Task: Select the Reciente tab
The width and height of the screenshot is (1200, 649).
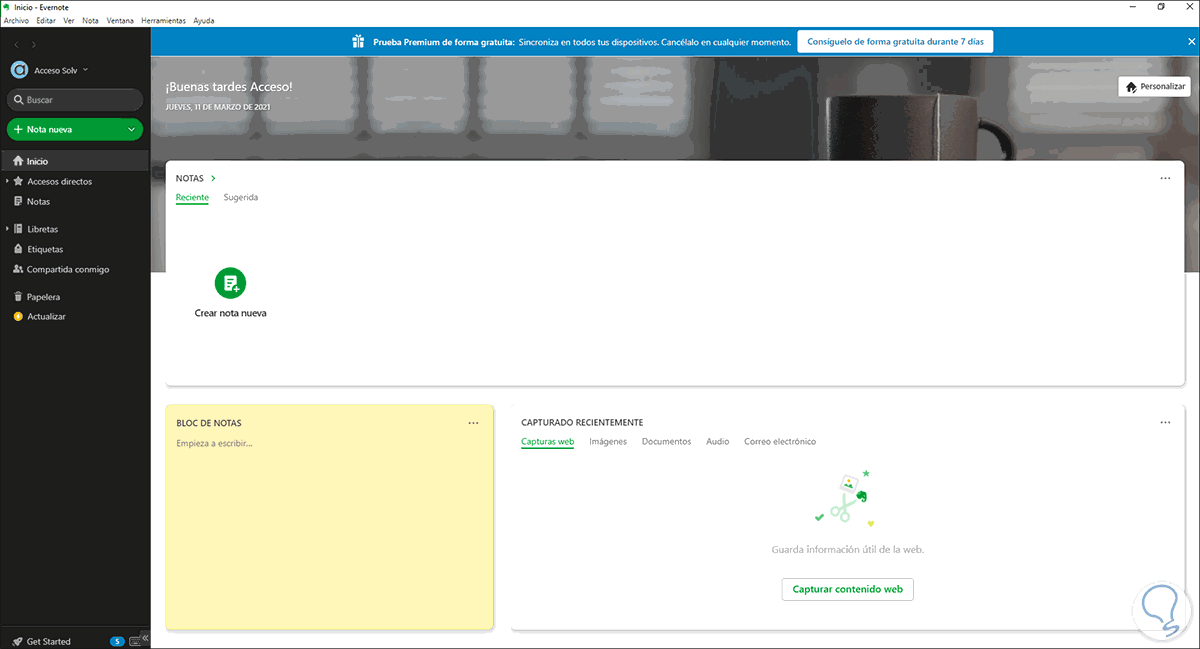Action: [192, 198]
